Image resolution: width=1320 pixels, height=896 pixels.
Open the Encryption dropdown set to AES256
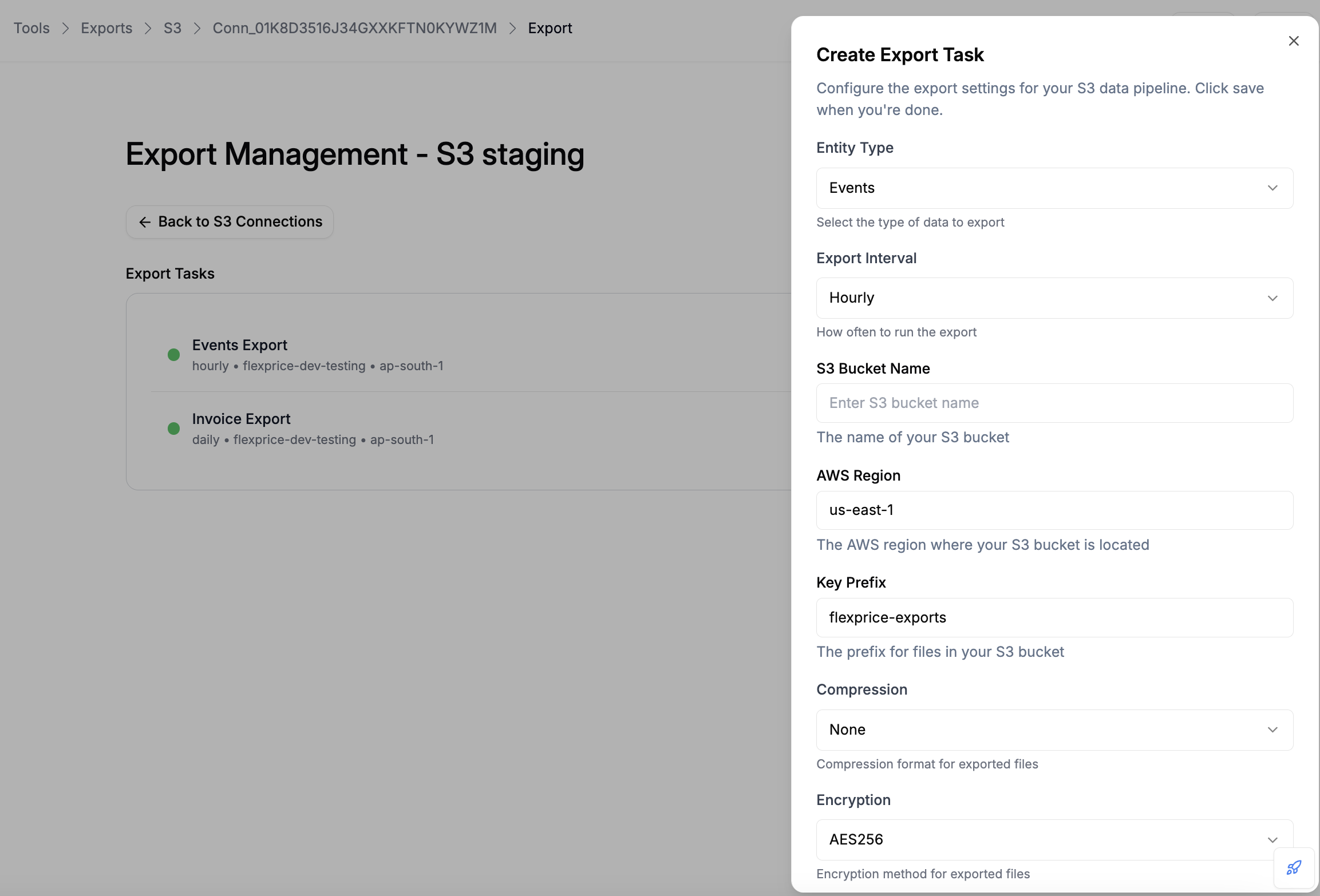point(1054,839)
